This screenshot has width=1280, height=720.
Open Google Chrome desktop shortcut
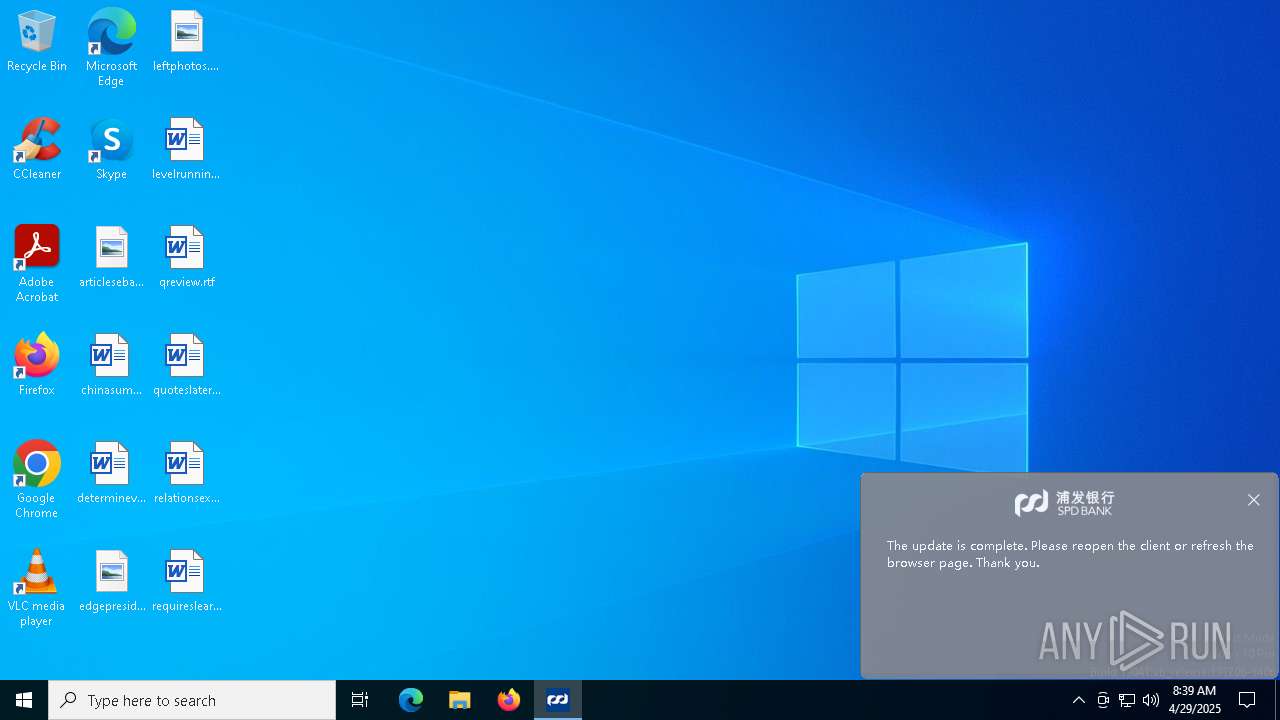(37, 480)
